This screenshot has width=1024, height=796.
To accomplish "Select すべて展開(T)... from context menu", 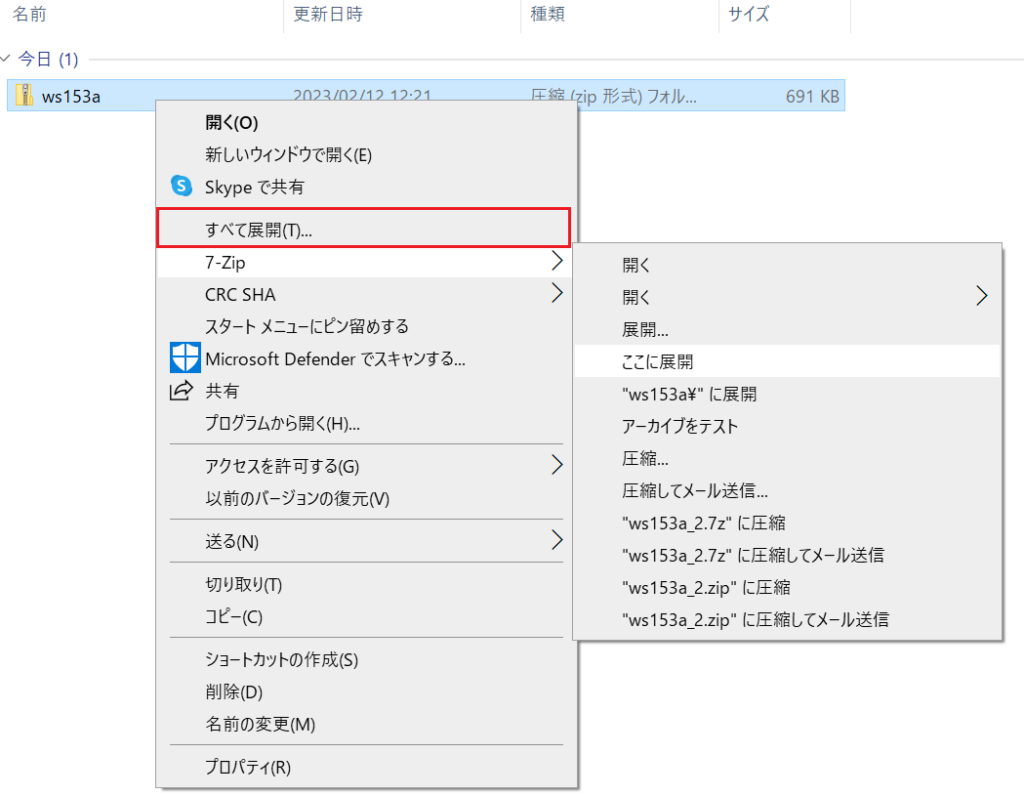I will (x=259, y=230).
